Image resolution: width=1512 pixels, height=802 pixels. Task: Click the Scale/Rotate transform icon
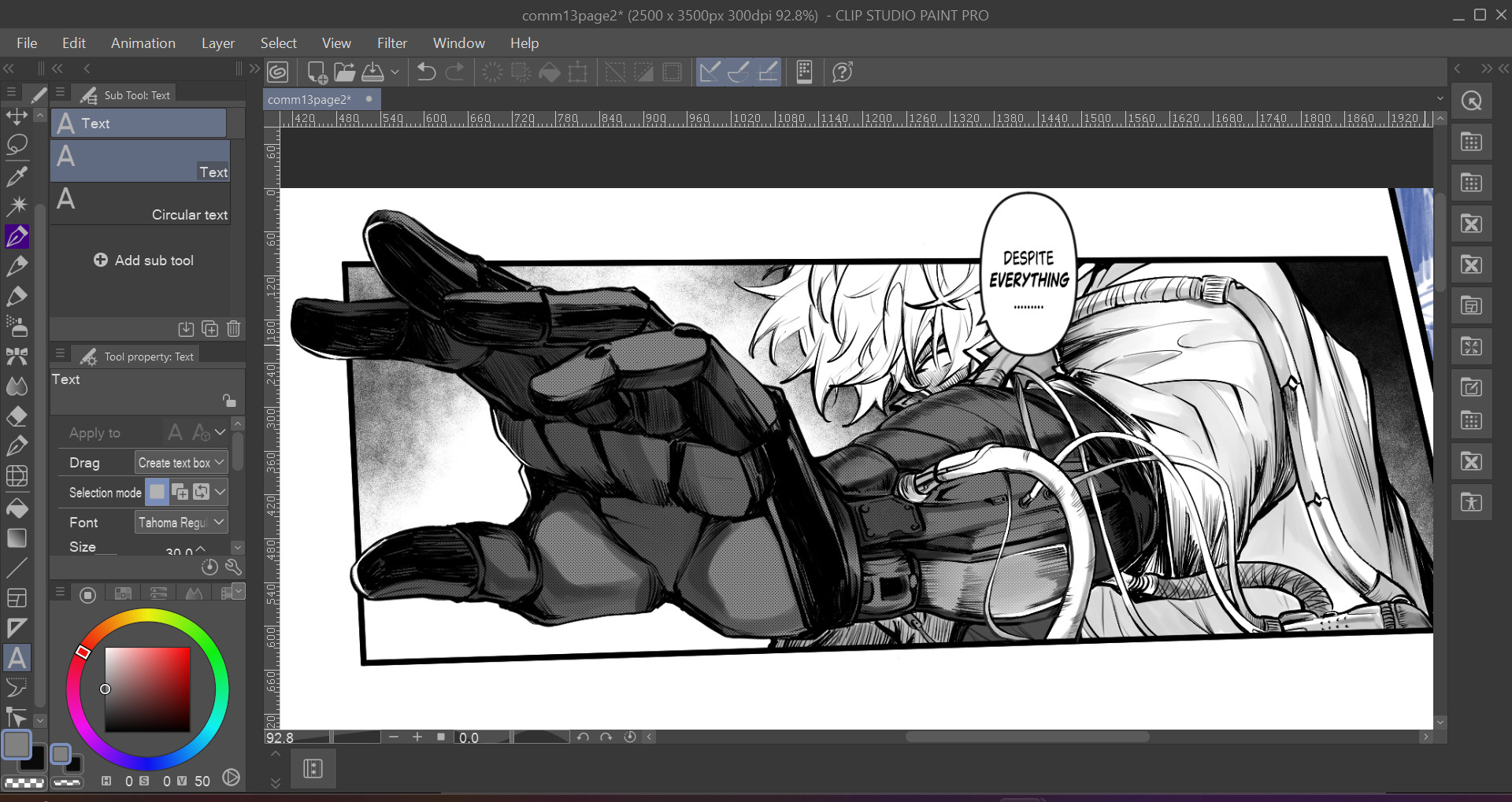coord(578,72)
